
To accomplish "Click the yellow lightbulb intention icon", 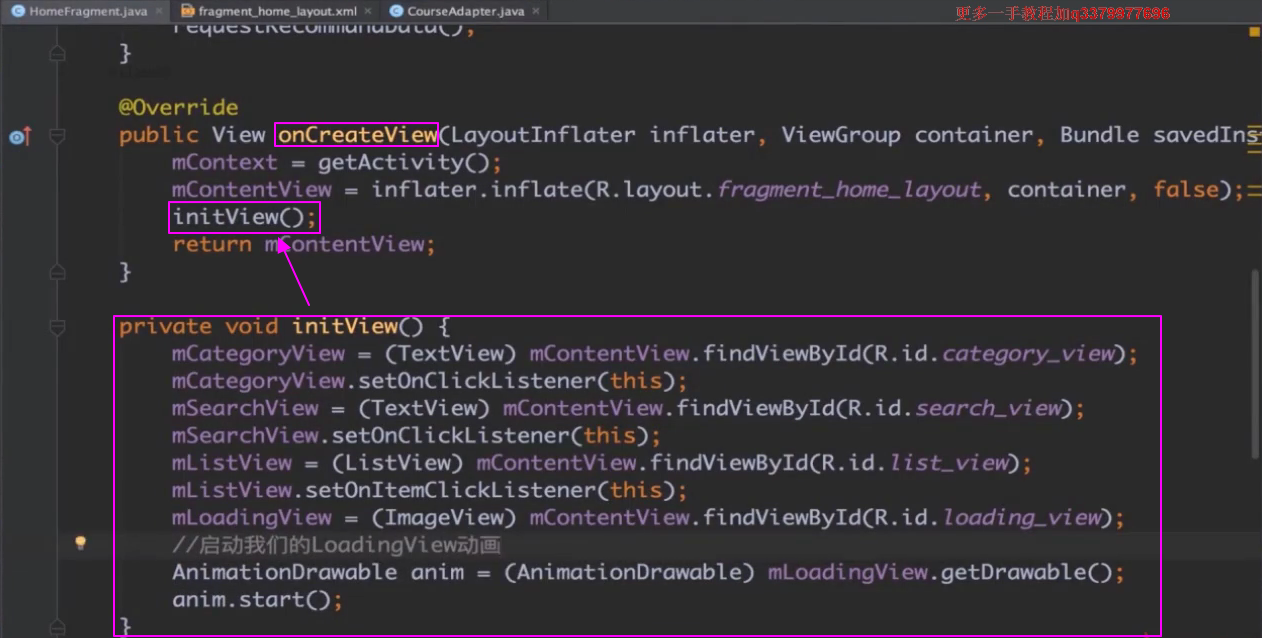I will click(81, 543).
